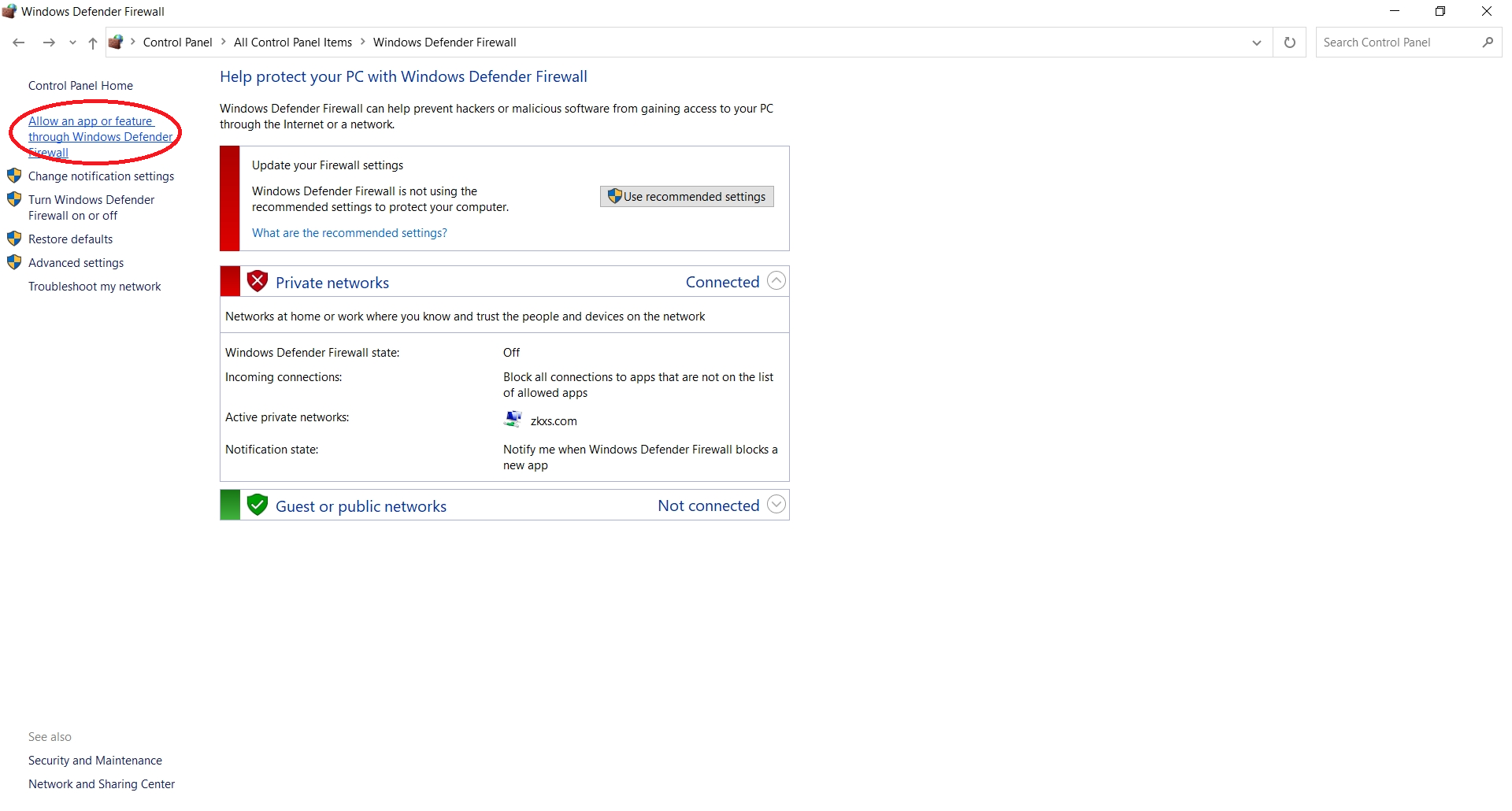Click the 'Help protect your PC' heading
The image size is (1512, 811).
click(x=403, y=76)
